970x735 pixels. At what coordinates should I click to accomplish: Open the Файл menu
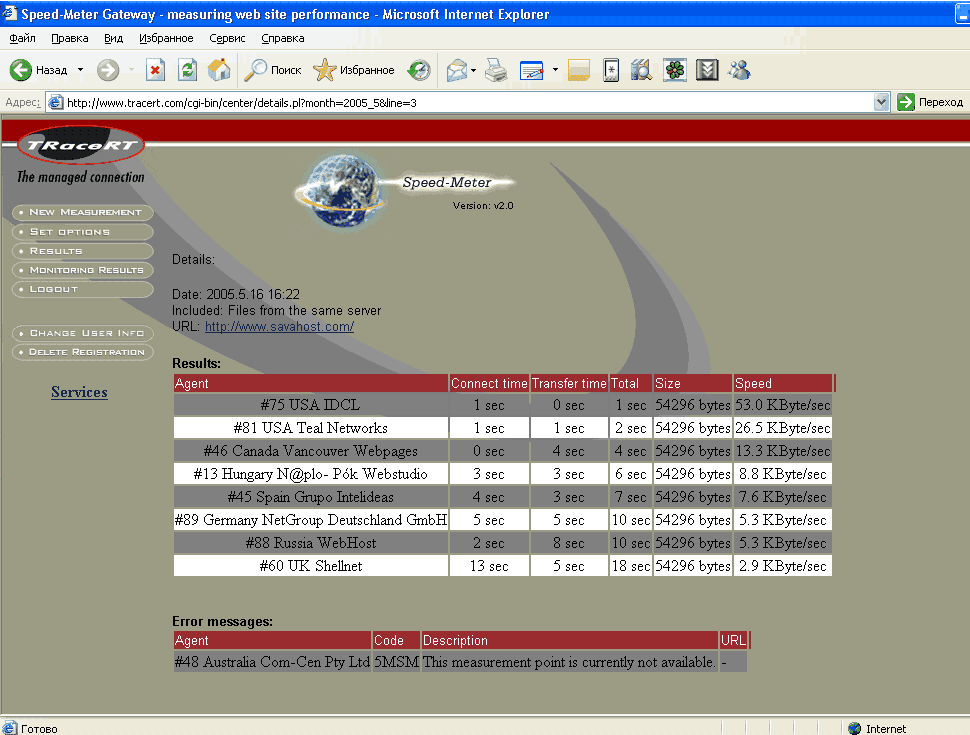(22, 38)
